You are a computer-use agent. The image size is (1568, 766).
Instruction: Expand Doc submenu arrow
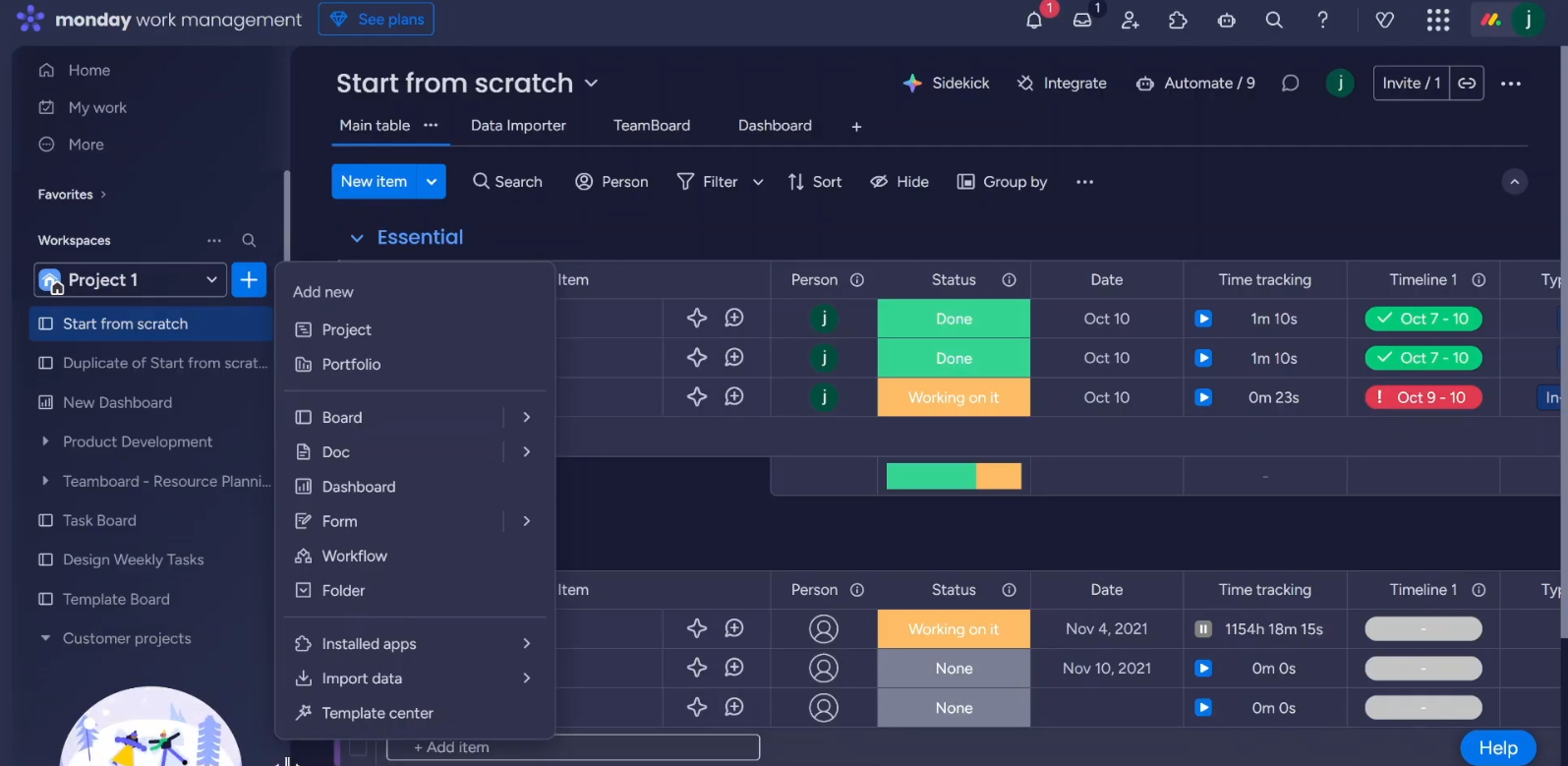(527, 451)
